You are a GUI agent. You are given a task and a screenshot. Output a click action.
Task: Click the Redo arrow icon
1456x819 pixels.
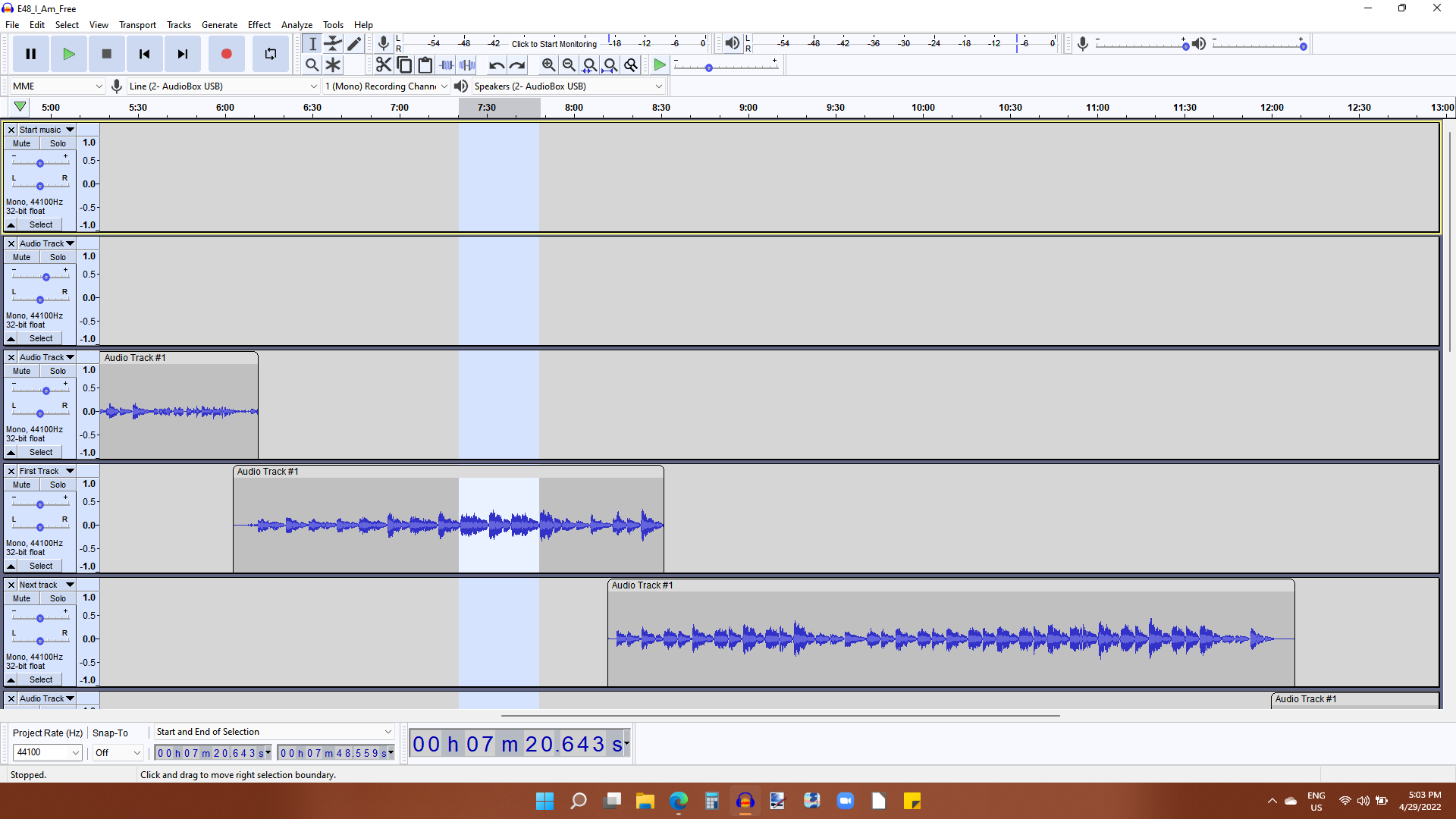[x=517, y=65]
